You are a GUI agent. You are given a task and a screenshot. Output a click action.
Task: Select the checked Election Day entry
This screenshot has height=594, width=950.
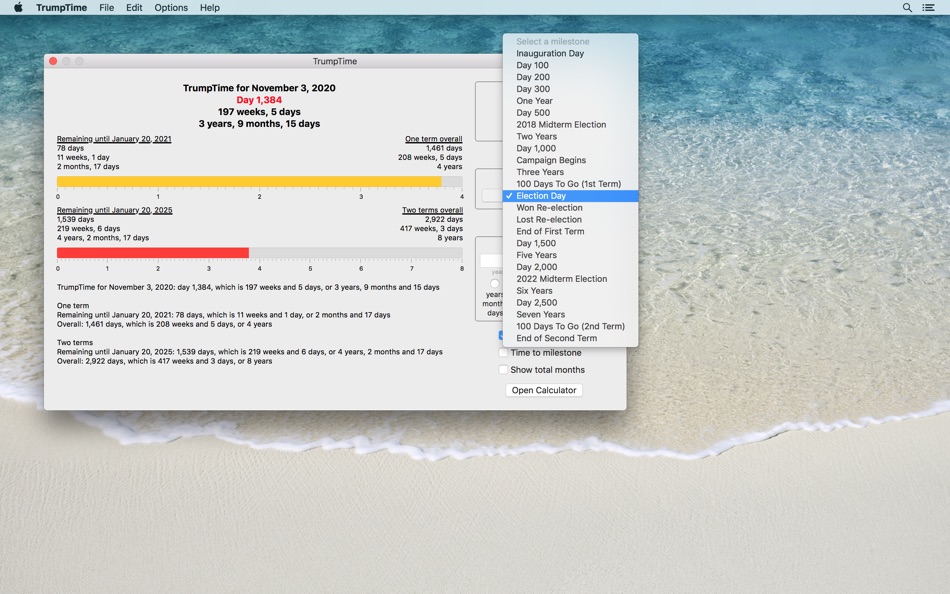click(570, 196)
